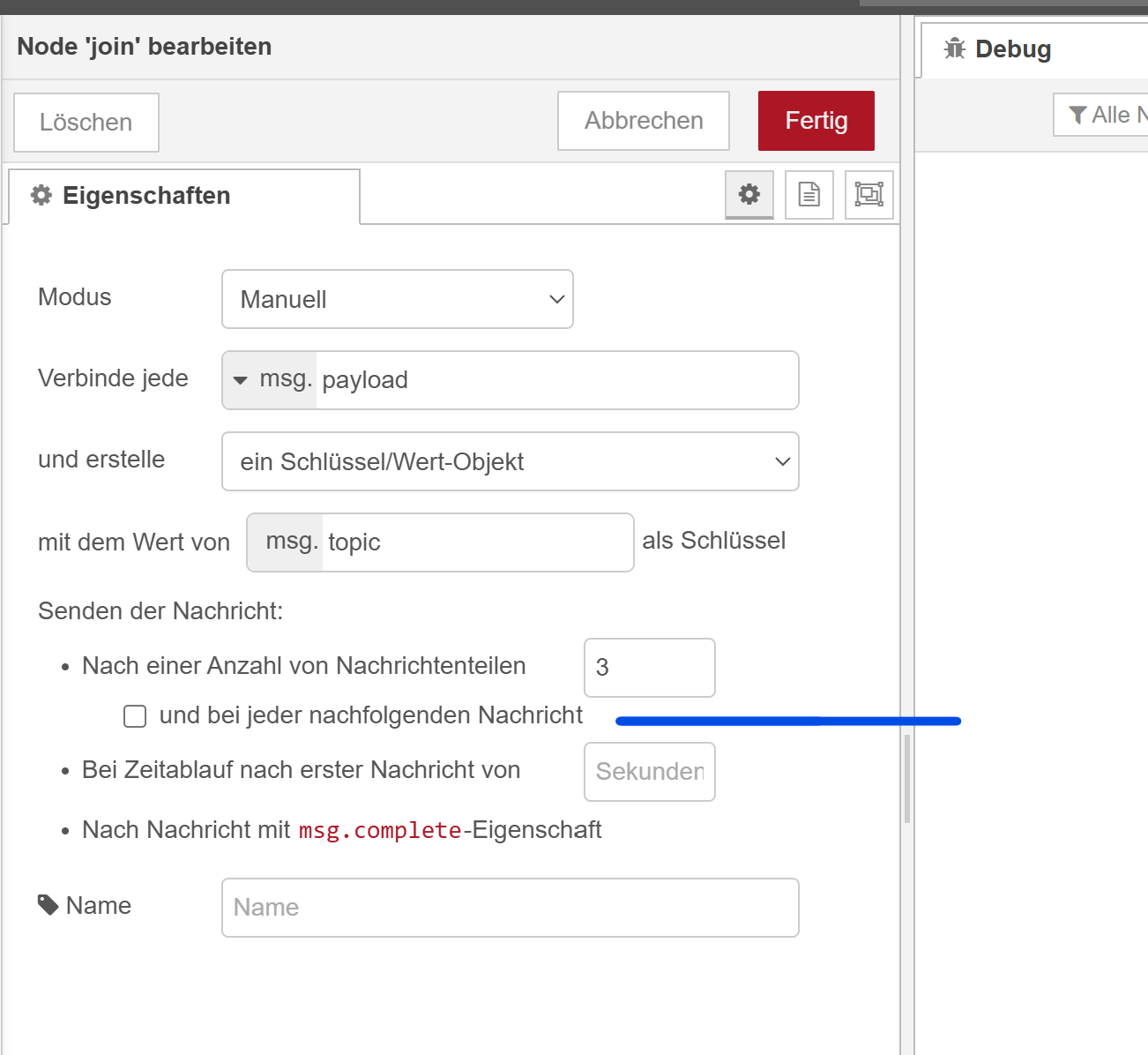Viewport: 1148px width, 1055px height.
Task: Click the Sekunden timeout field
Action: (650, 772)
